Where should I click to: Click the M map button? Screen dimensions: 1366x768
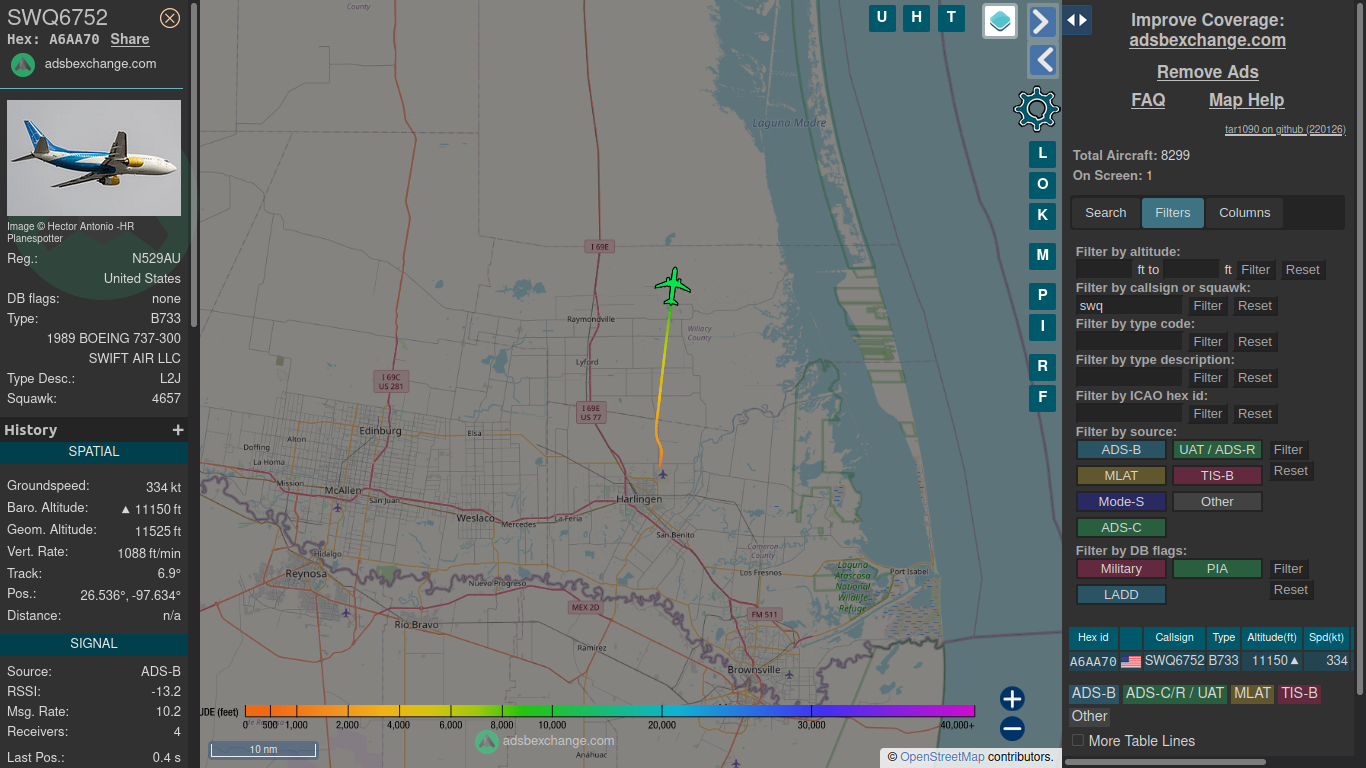[x=1042, y=256]
